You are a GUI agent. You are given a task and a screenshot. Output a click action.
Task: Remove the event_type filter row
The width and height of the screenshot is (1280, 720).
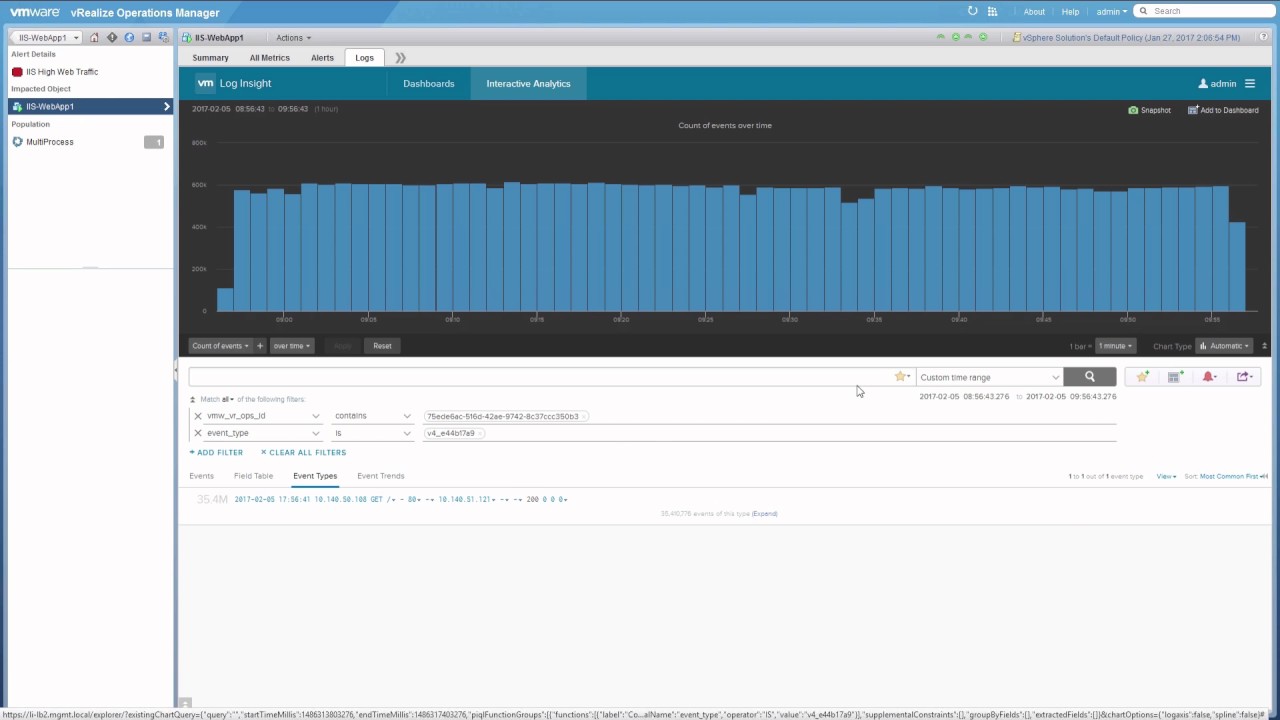point(198,433)
